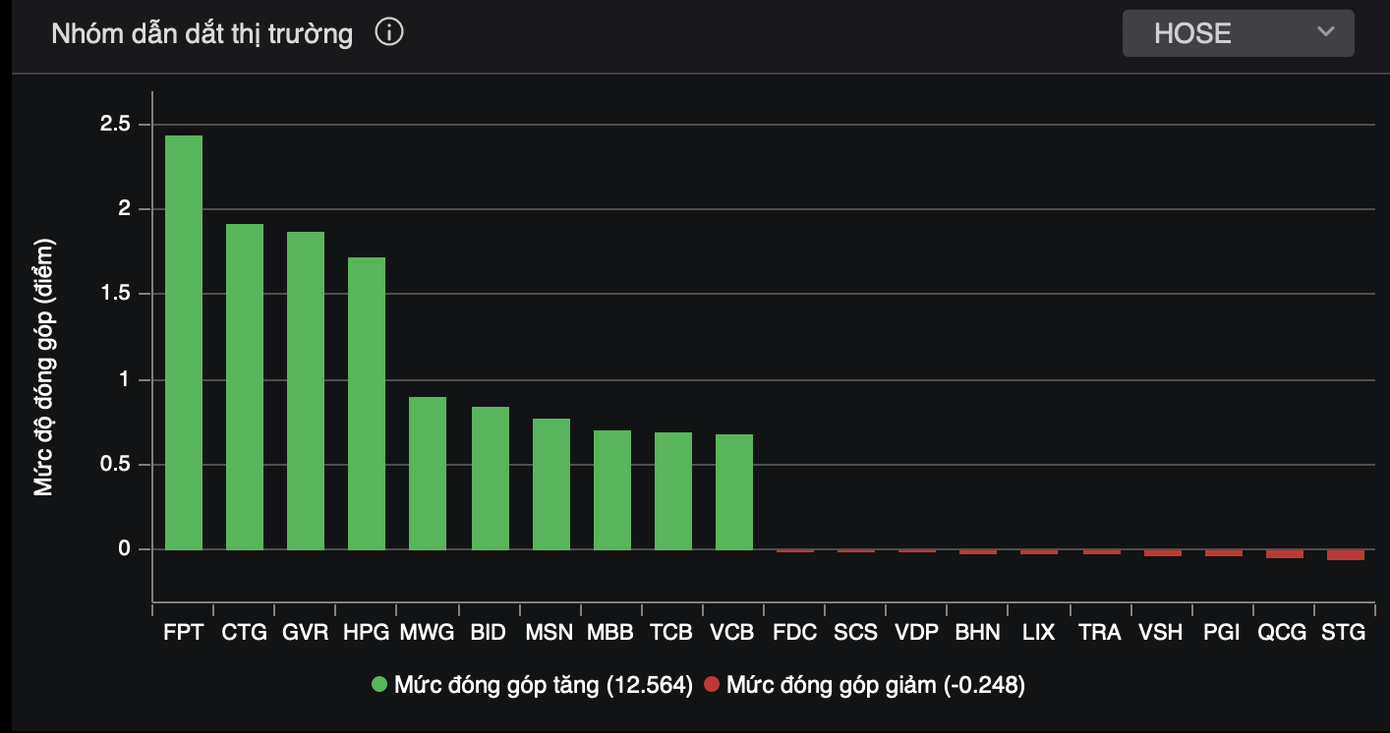Click the MBB green bar
1390x733 pixels.
coord(612,490)
